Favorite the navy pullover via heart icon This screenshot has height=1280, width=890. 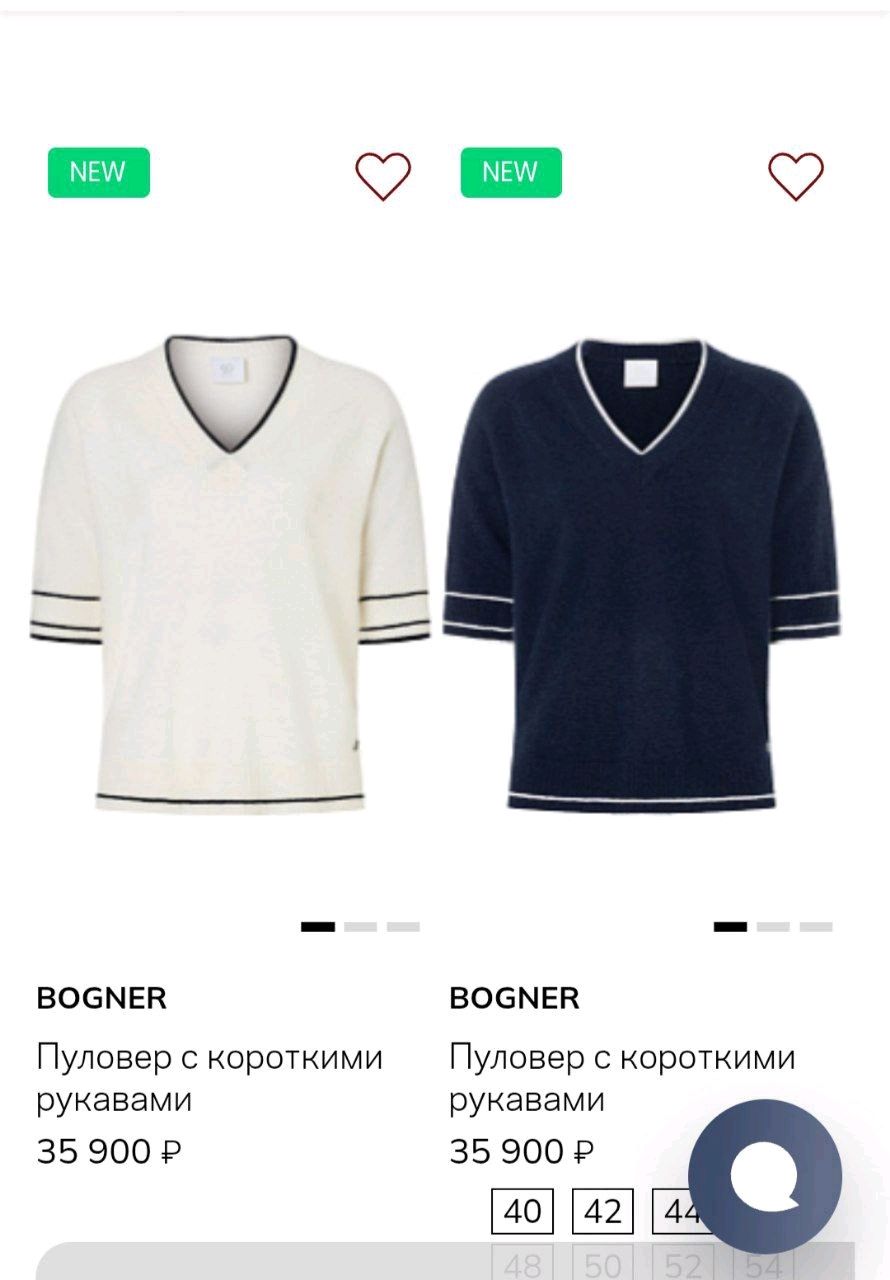(x=796, y=176)
